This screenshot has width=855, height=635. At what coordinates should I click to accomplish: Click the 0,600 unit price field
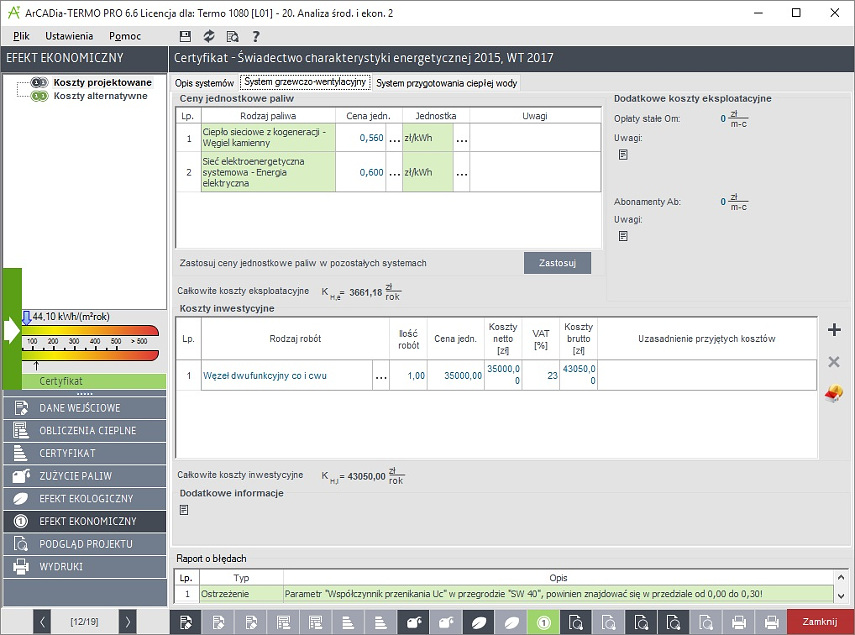pos(360,172)
